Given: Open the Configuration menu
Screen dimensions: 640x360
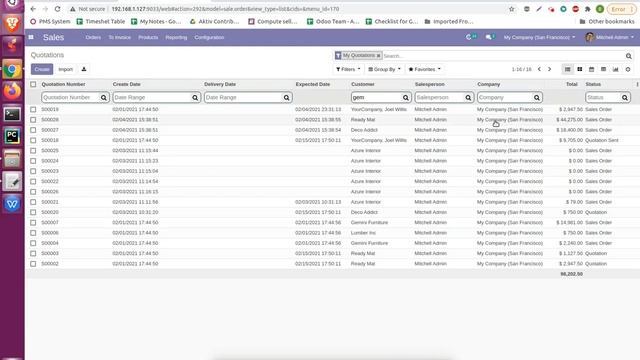Looking at the screenshot, I should click(x=209, y=37).
